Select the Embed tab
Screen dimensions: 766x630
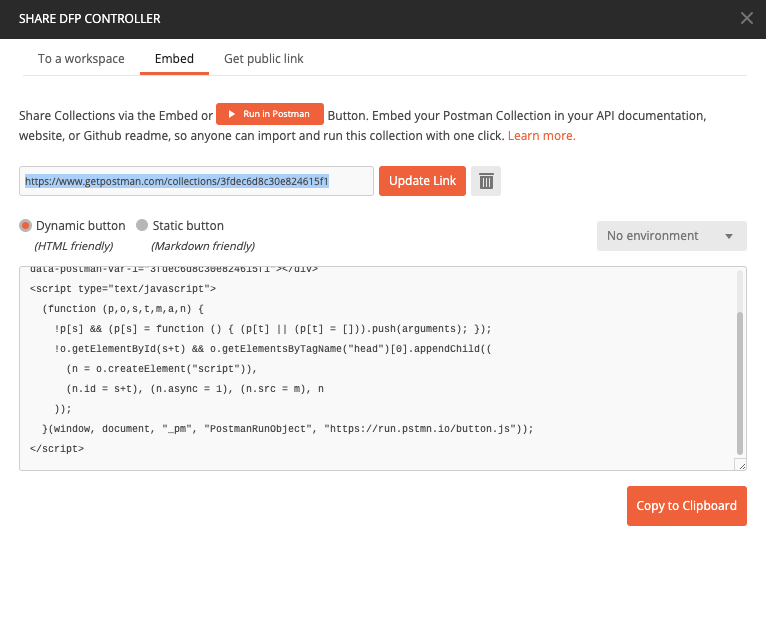pos(174,59)
